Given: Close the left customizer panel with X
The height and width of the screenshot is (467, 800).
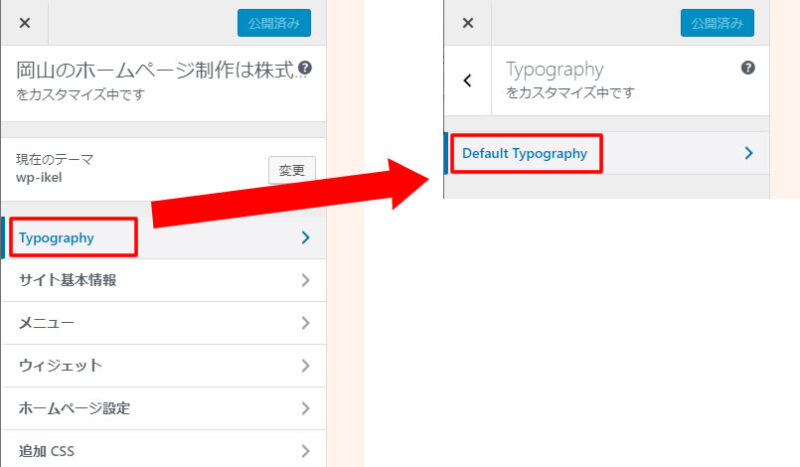Looking at the screenshot, I should pyautogui.click(x=24, y=23).
